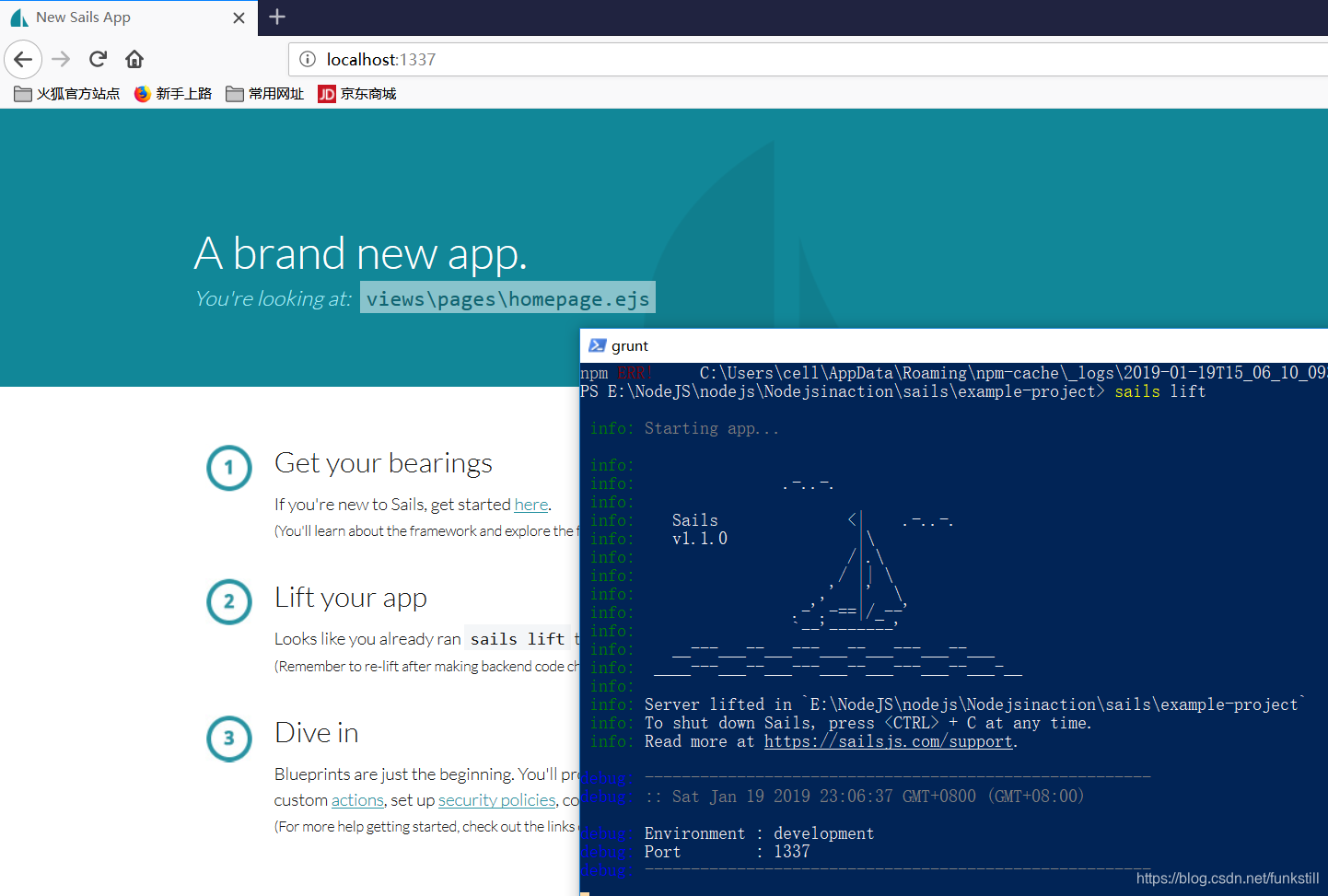Select the New Sails App tab
The width and height of the screenshot is (1328, 896).
(129, 17)
